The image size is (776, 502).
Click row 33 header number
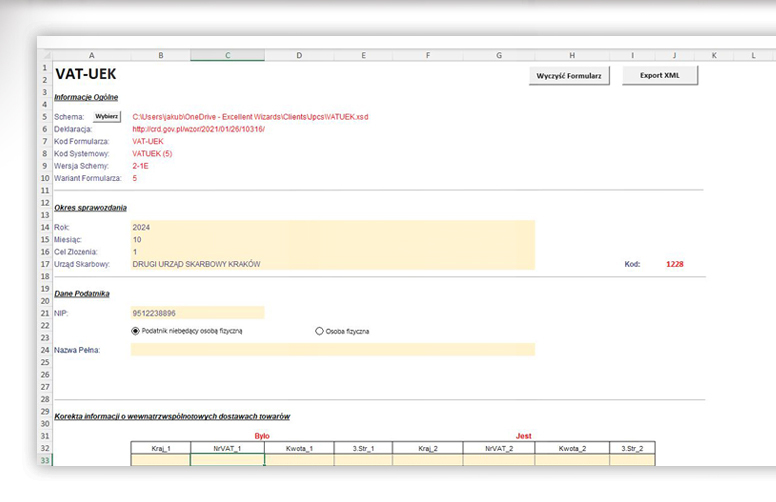pos(45,460)
